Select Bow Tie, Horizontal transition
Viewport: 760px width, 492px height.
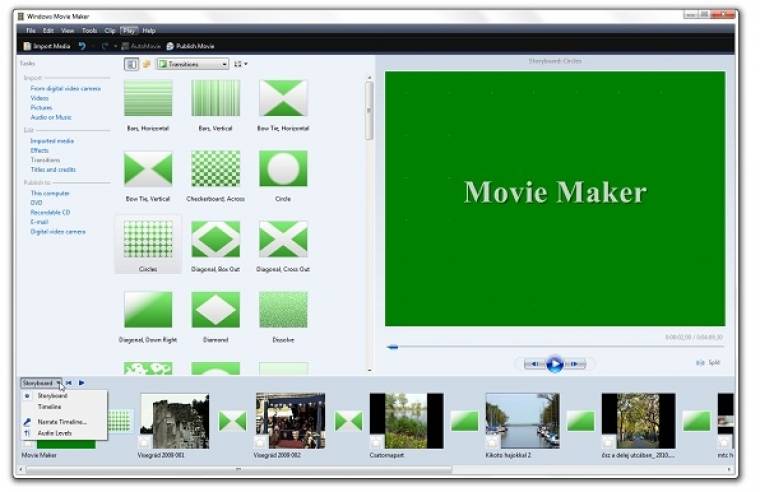pyautogui.click(x=283, y=106)
